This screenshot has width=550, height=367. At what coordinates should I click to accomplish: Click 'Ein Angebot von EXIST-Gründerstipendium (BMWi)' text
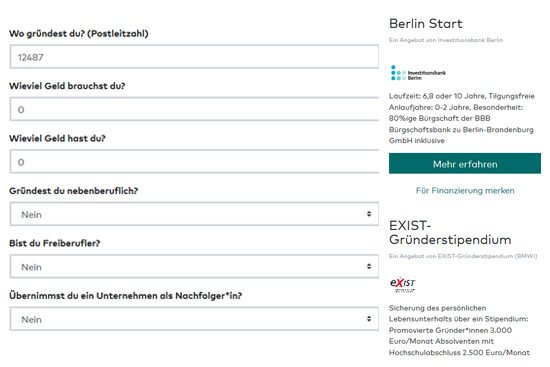pyautogui.click(x=463, y=256)
